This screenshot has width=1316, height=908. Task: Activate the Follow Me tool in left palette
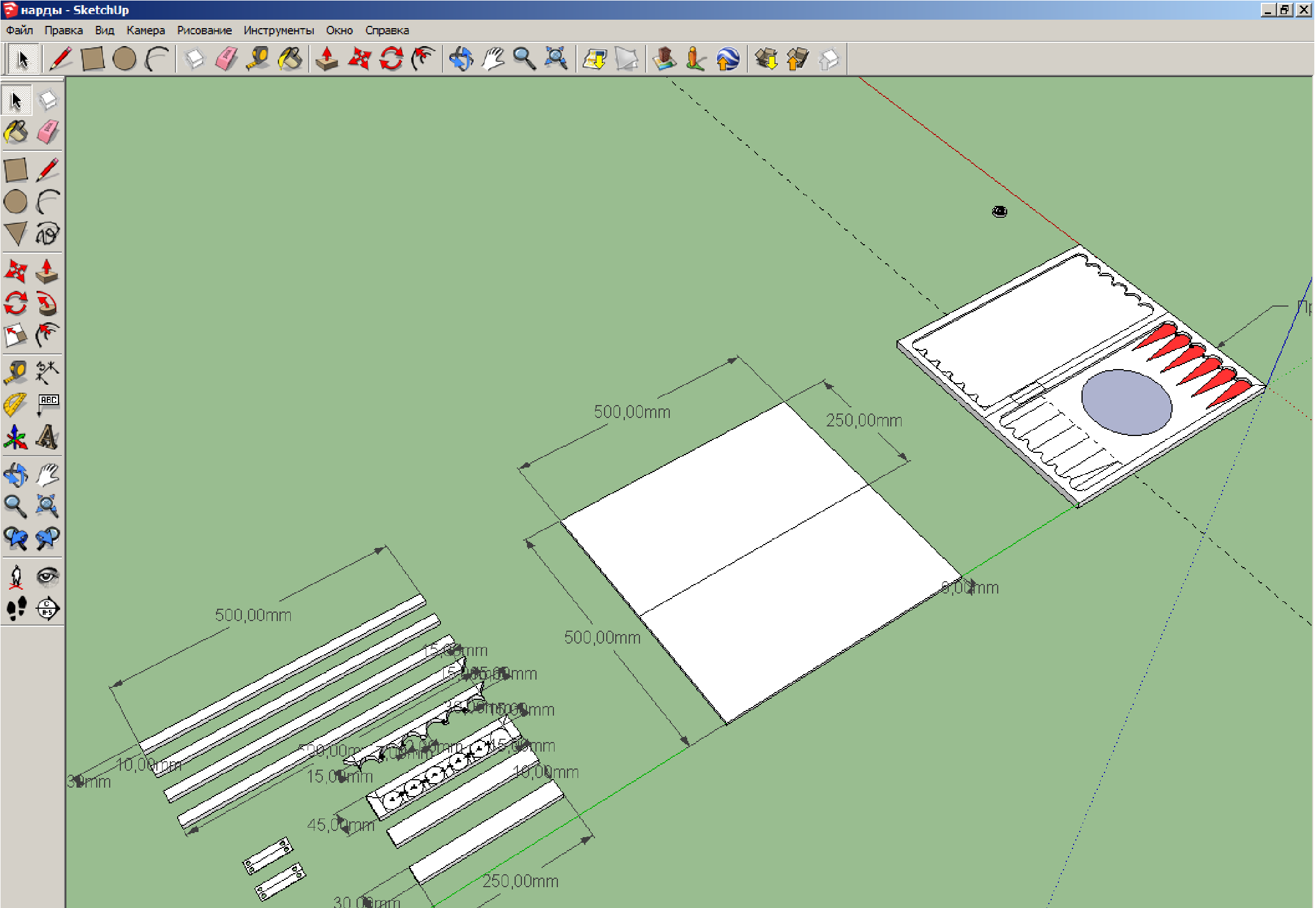pos(48,304)
